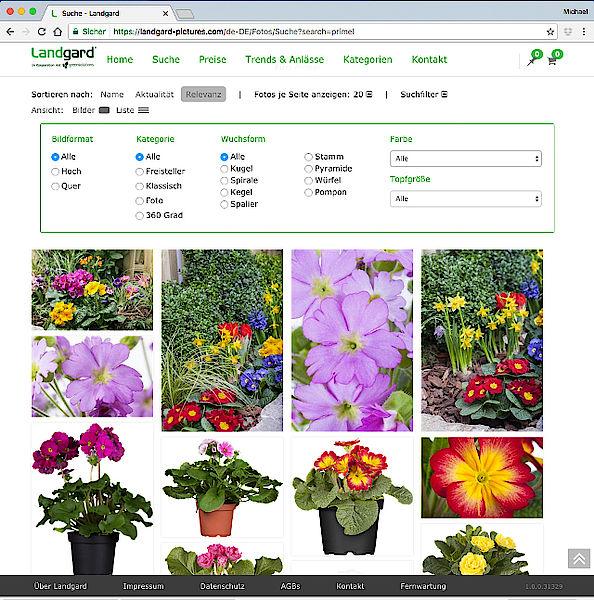594x600 pixels.
Task: Reload the page in browser
Action: [x=42, y=32]
